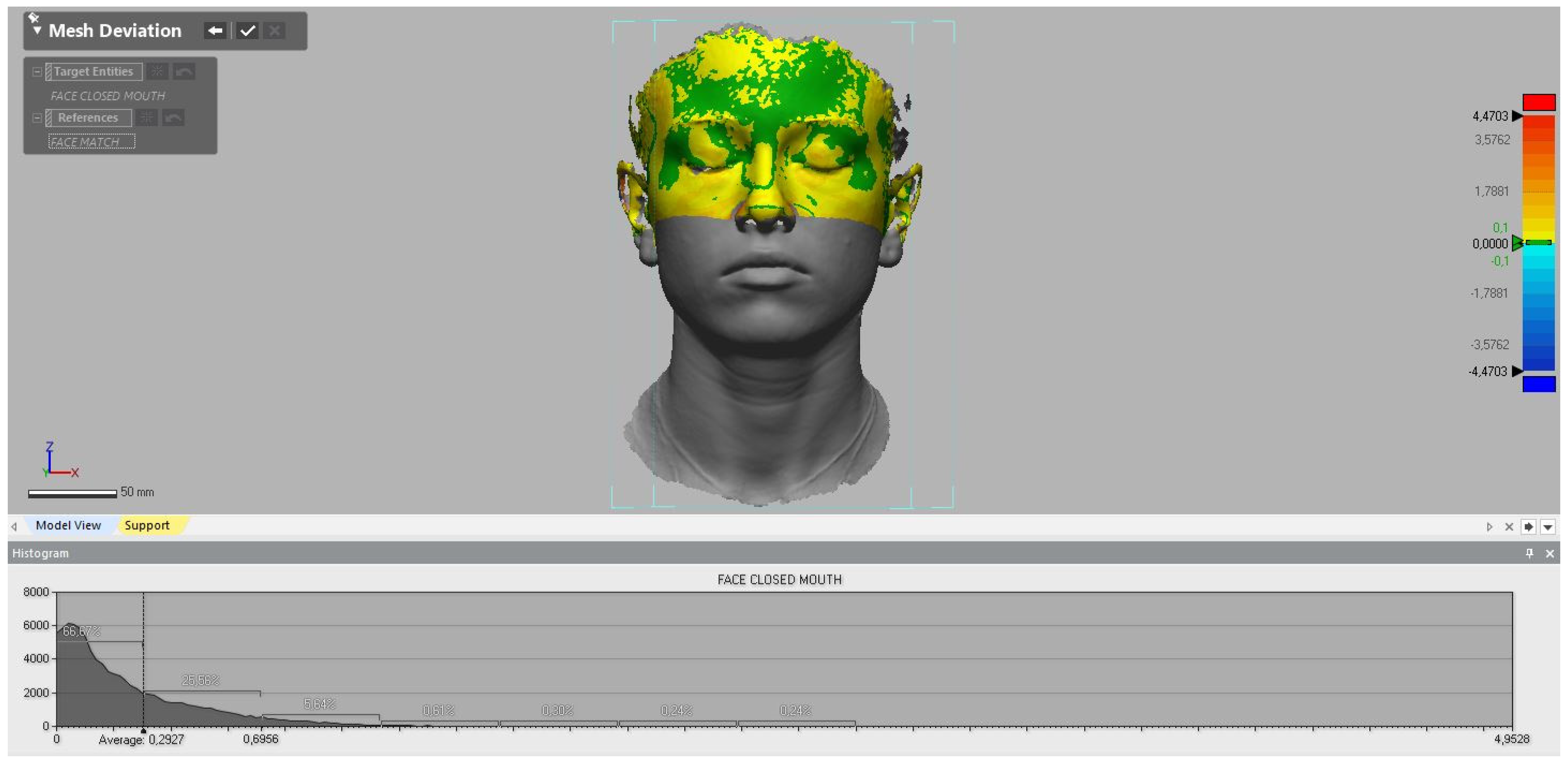Image resolution: width=1568 pixels, height=764 pixels.
Task: Collapse the Mesh Deviation panel triangle
Action: pos(37,31)
